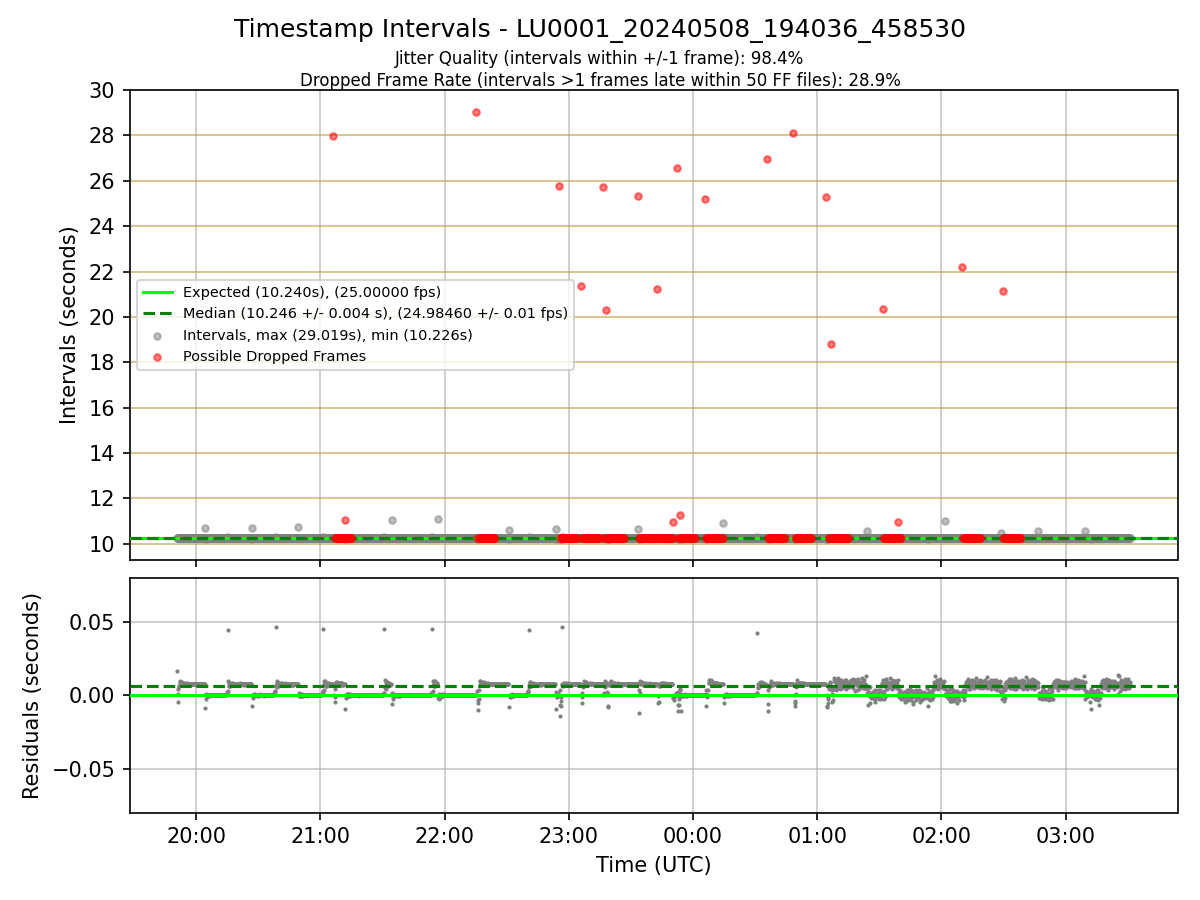Click the Residuals (seconds) y-axis label
The image size is (1200, 900).
tap(32, 696)
